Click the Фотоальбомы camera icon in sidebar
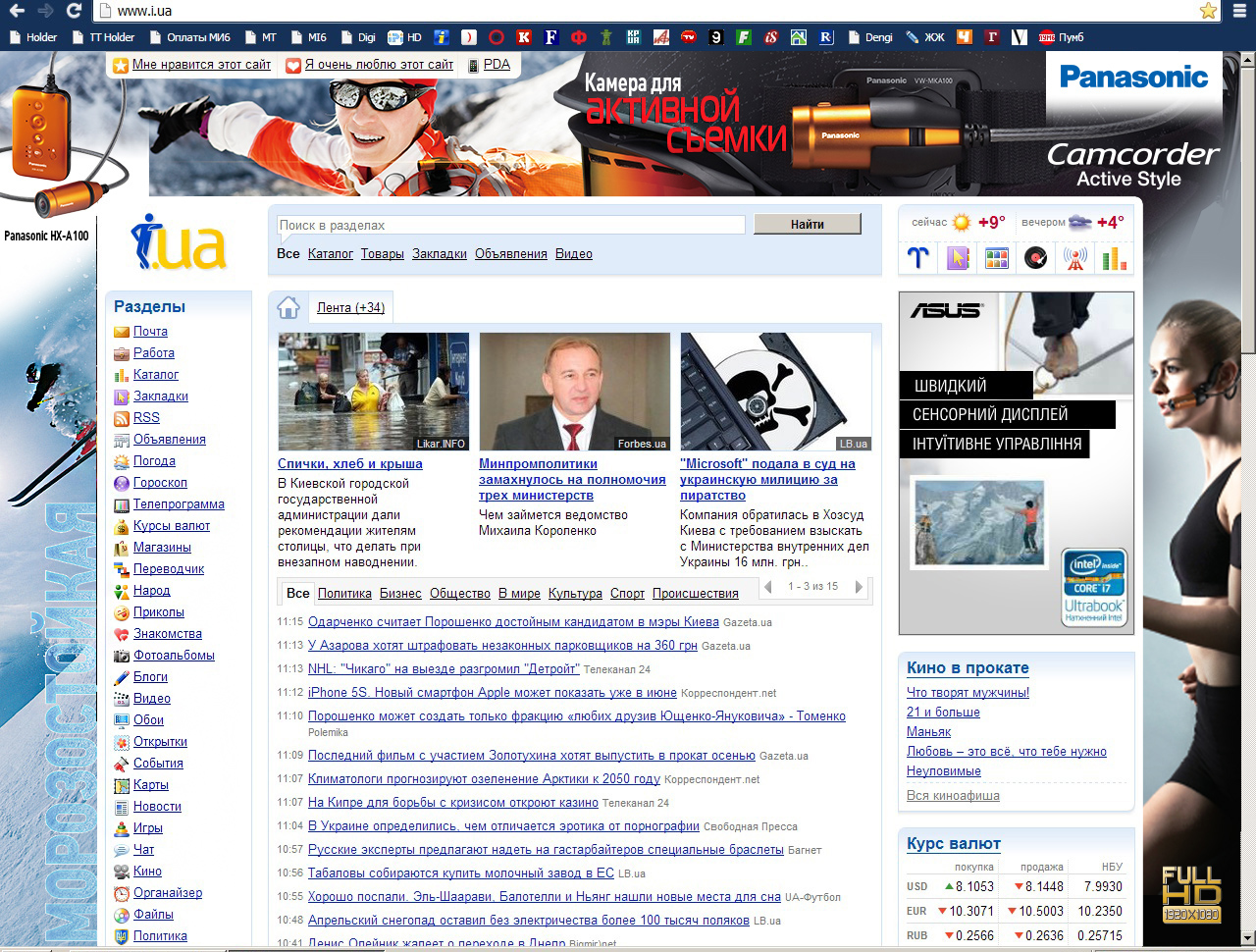The width and height of the screenshot is (1256, 952). [122, 656]
